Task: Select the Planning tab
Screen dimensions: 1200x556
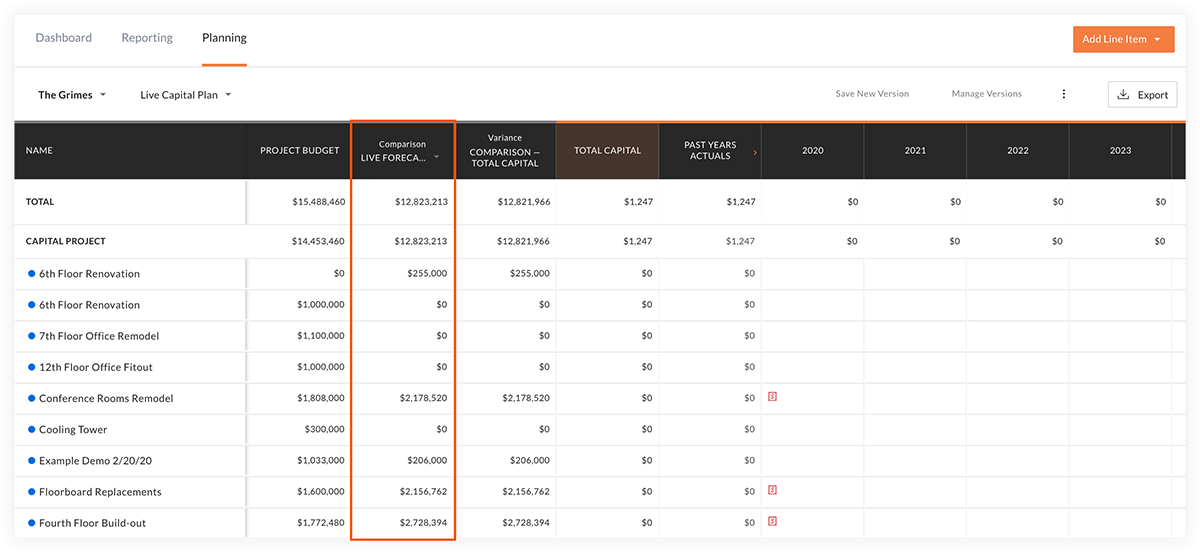Action: coord(224,38)
